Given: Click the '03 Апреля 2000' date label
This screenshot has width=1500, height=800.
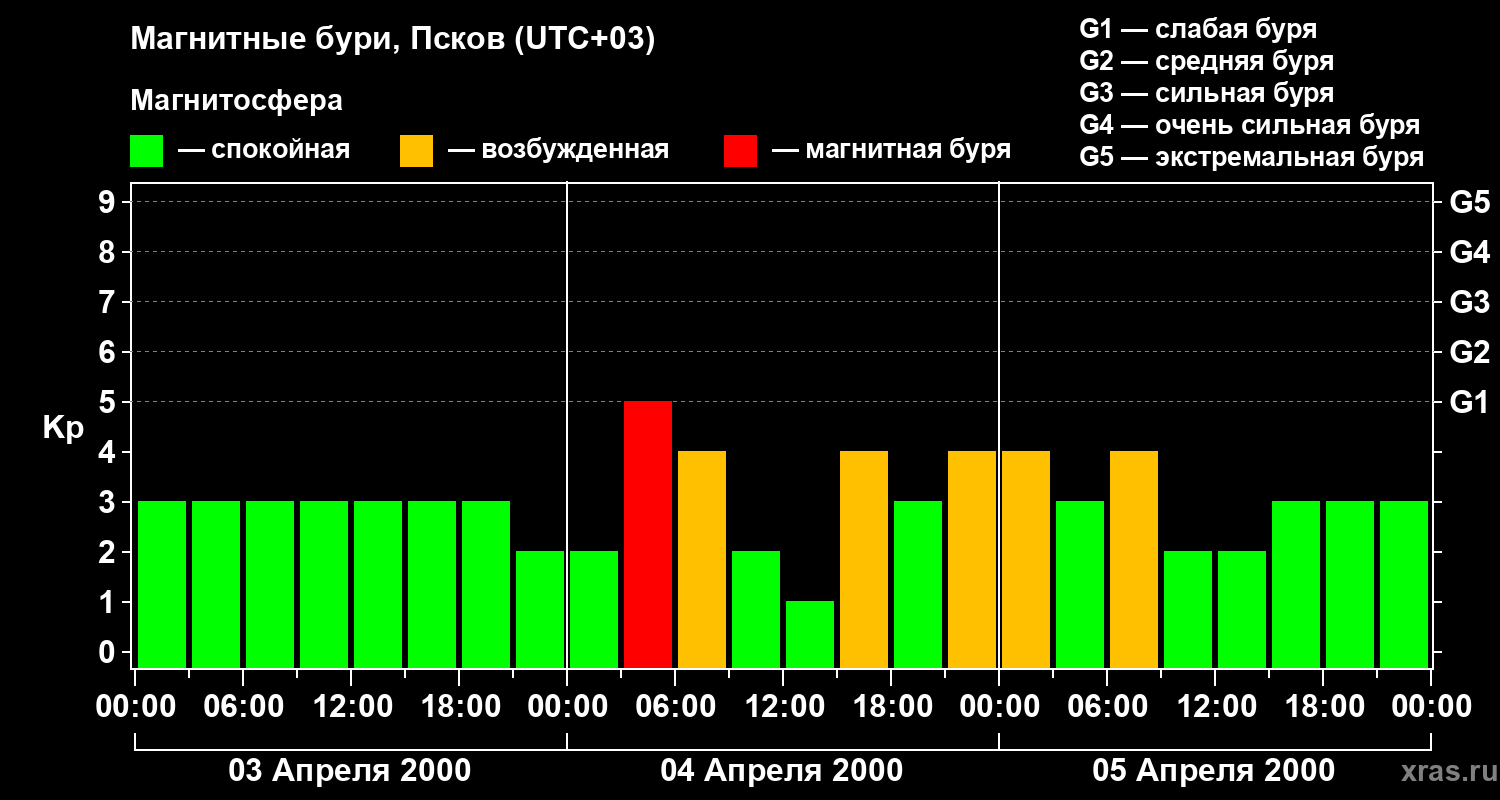Looking at the screenshot, I should (x=350, y=771).
